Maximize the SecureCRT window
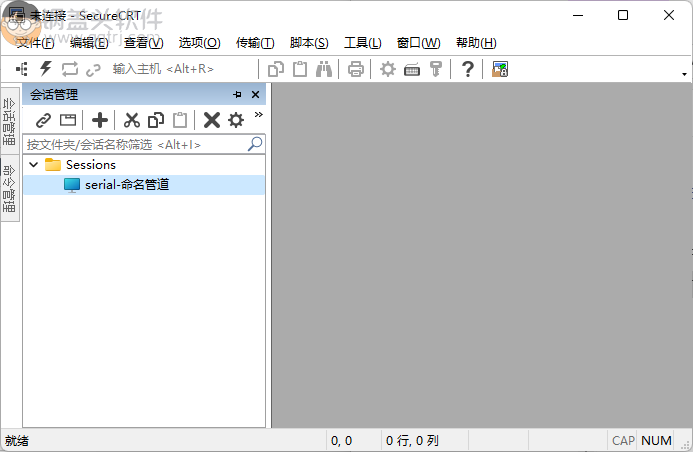The image size is (693, 452). coord(623,15)
